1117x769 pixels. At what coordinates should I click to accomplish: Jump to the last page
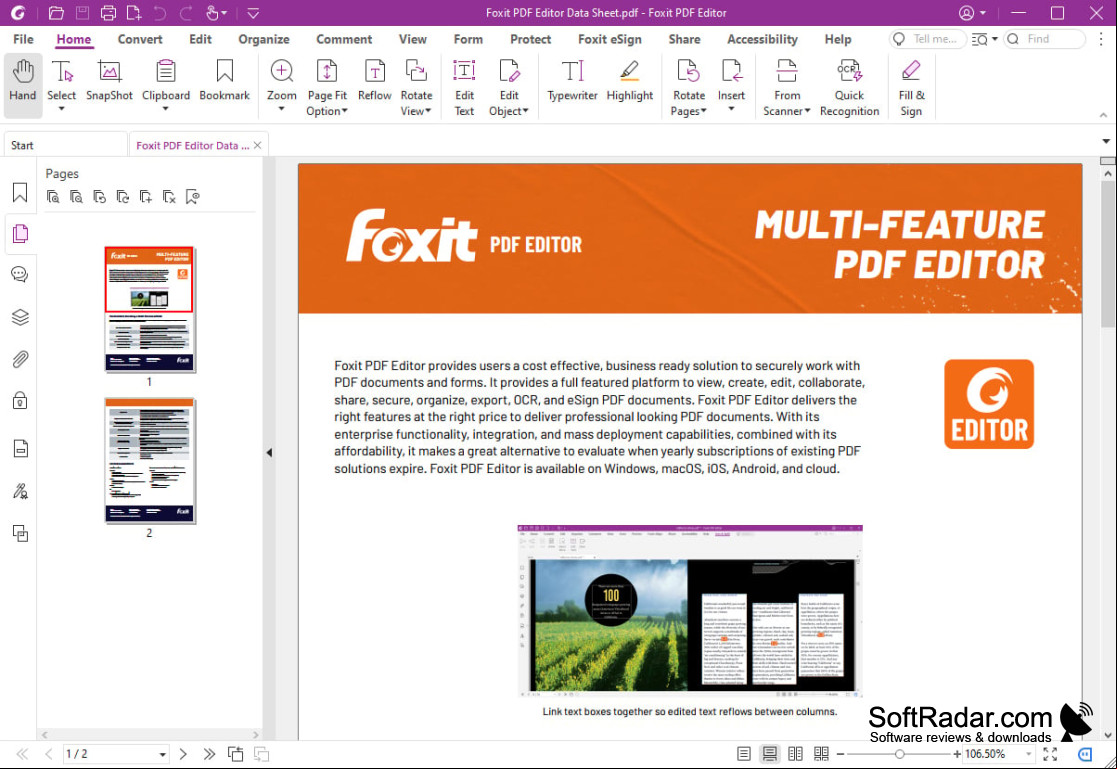coord(209,754)
